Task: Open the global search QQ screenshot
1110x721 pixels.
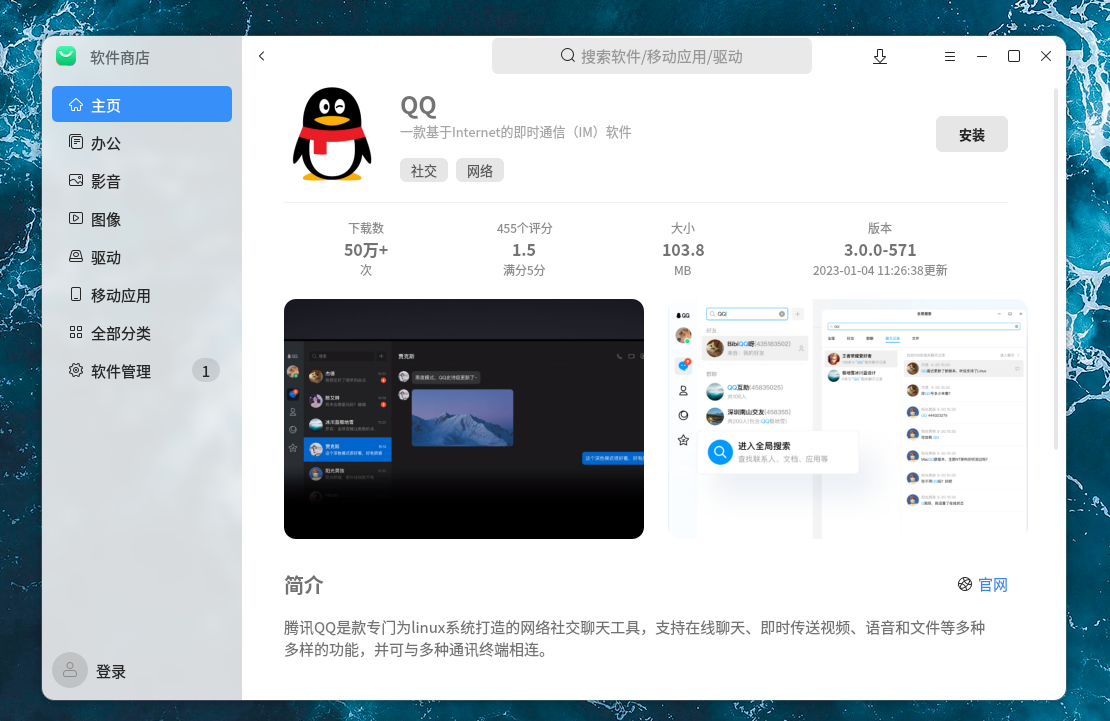Action: 847,419
